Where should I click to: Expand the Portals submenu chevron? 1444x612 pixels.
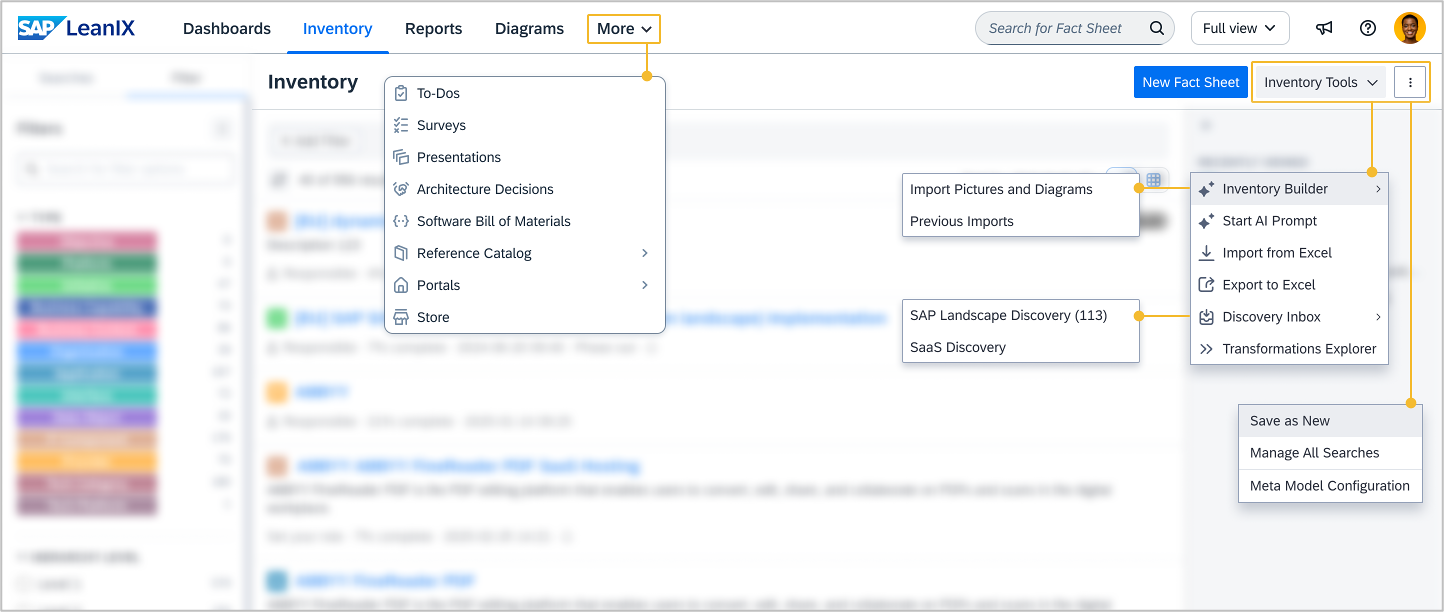645,285
